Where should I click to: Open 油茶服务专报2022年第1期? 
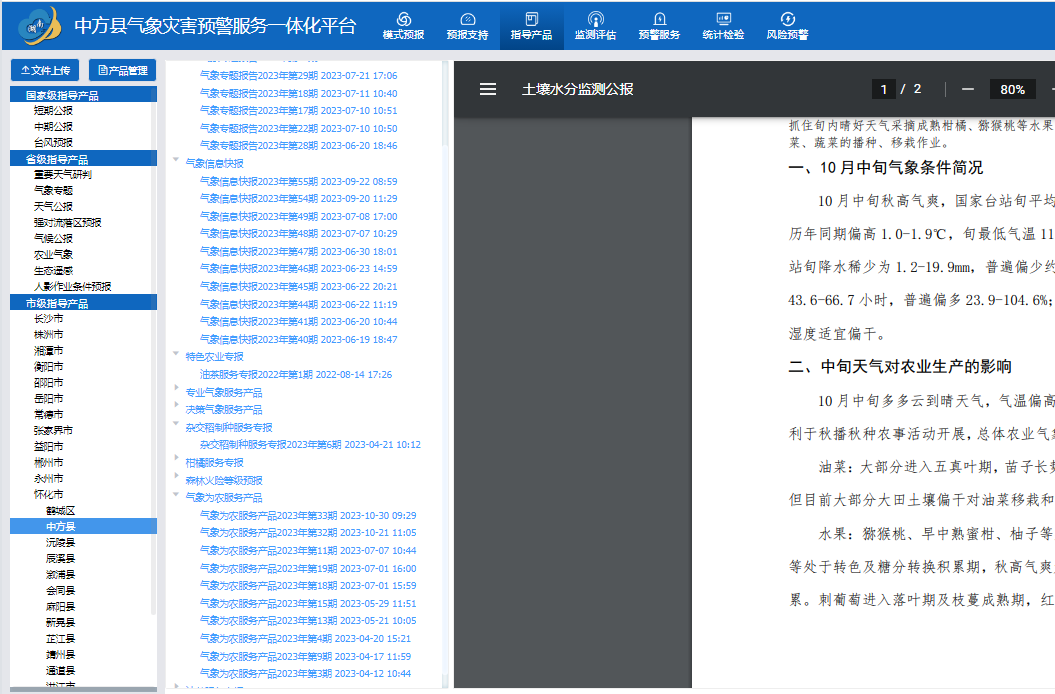tap(295, 374)
